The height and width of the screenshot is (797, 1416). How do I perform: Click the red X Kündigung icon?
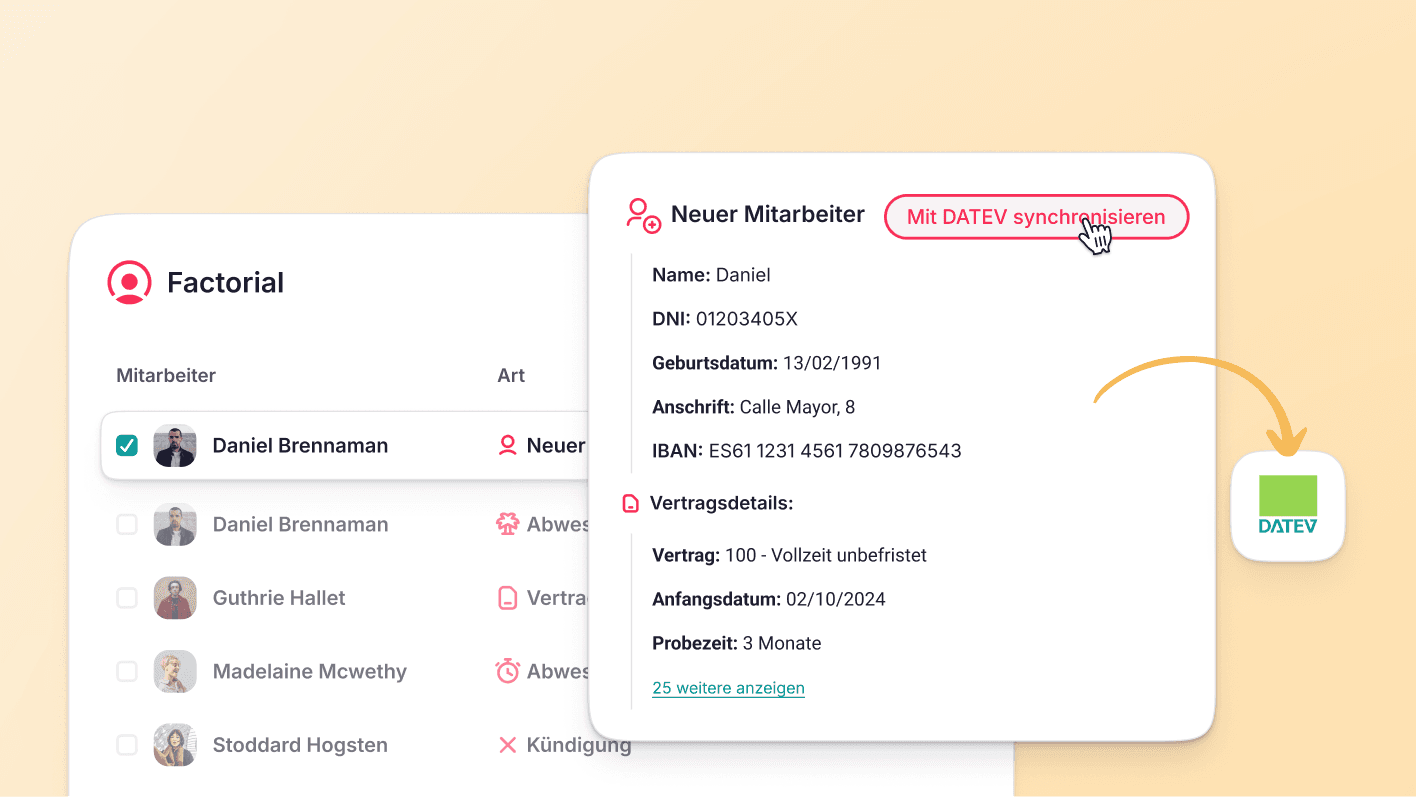click(508, 744)
